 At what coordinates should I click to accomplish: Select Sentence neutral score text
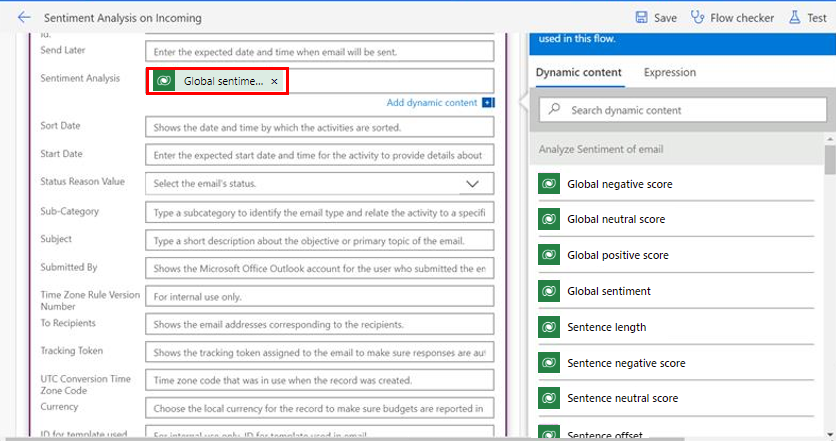[622, 398]
